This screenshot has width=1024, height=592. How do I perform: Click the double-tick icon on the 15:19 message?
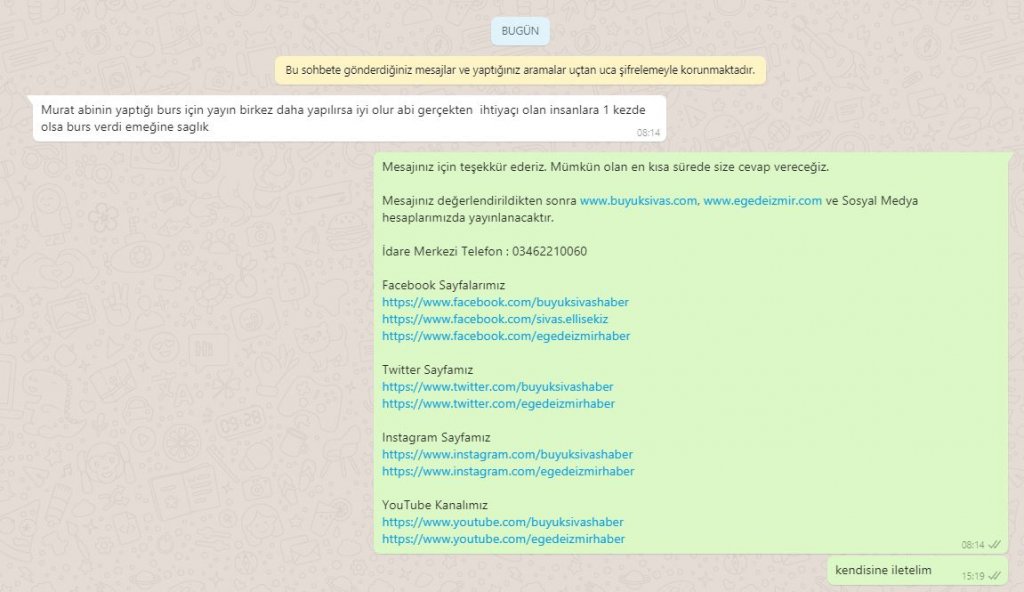tap(994, 576)
